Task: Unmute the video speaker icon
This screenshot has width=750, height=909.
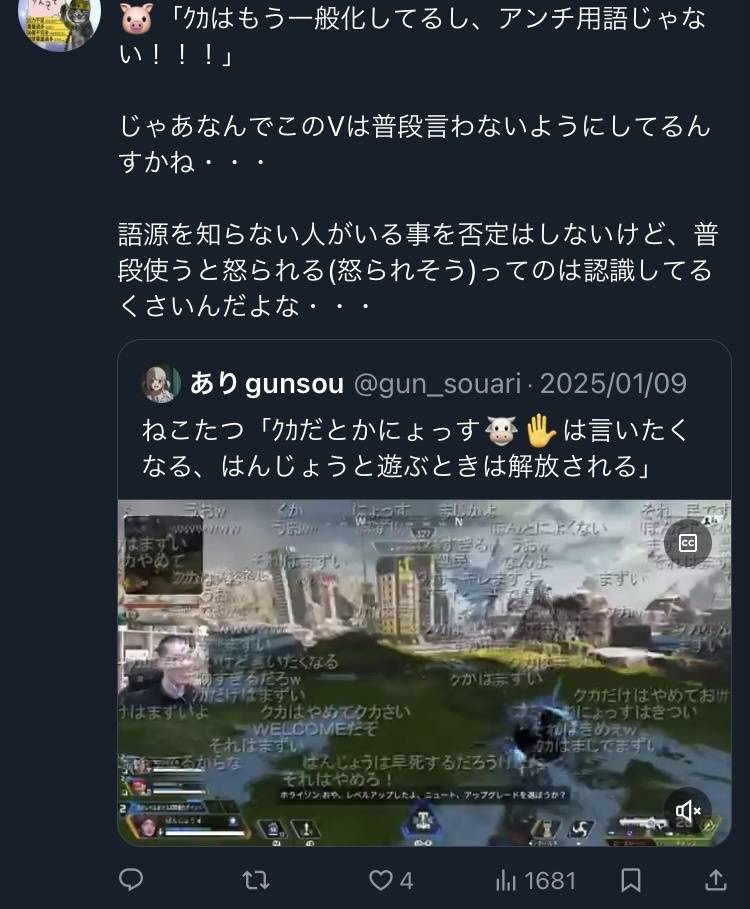Action: pos(688,810)
